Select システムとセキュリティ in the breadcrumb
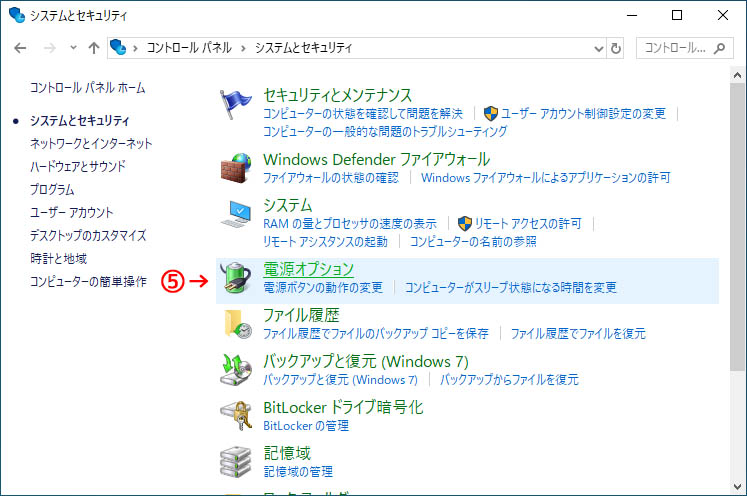 click(x=303, y=48)
